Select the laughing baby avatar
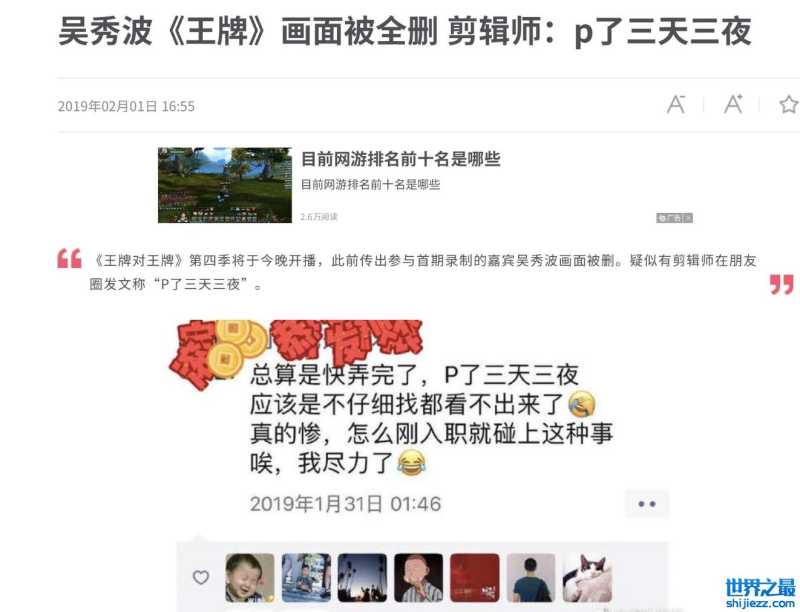The image size is (800, 612). pos(250,578)
